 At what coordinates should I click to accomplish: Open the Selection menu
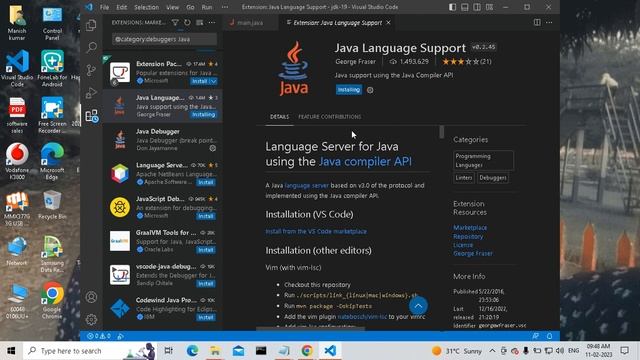[146, 7]
